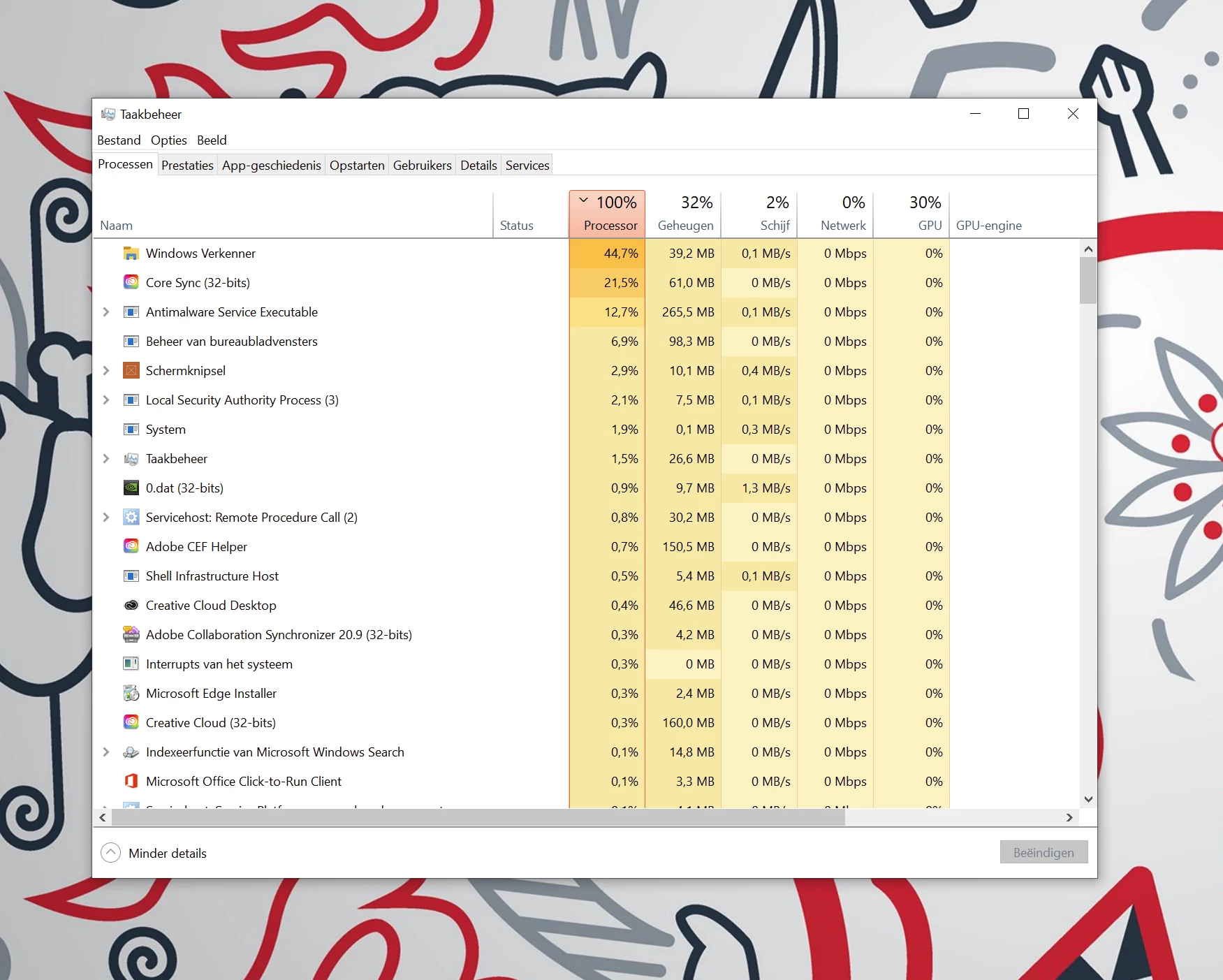This screenshot has height=980, width=1223.
Task: Click the Core Sync (32-bits) icon
Action: (131, 283)
